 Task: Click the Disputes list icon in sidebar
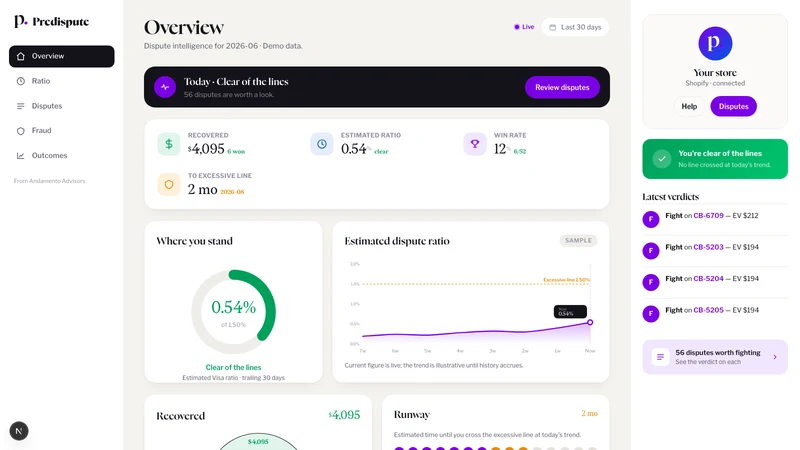pyautogui.click(x=20, y=106)
